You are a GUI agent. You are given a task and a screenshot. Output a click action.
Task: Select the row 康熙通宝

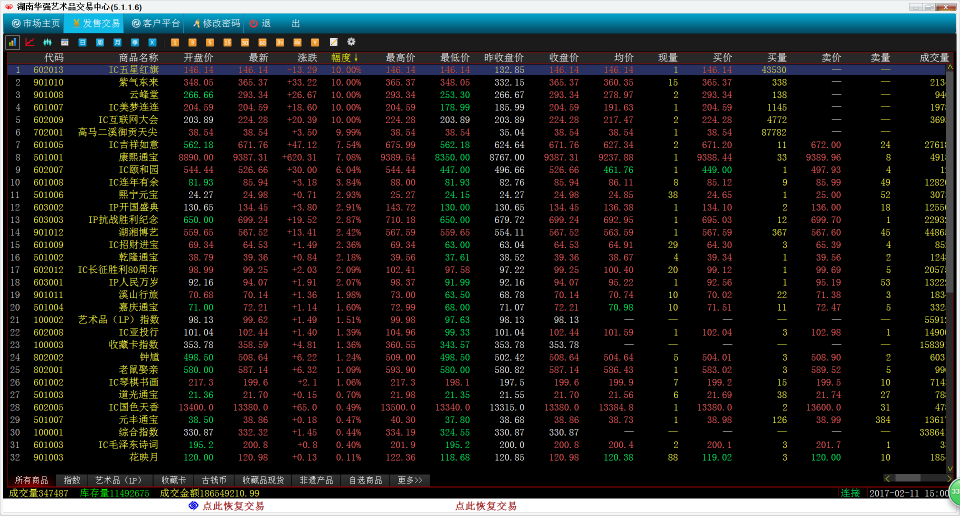coord(478,157)
